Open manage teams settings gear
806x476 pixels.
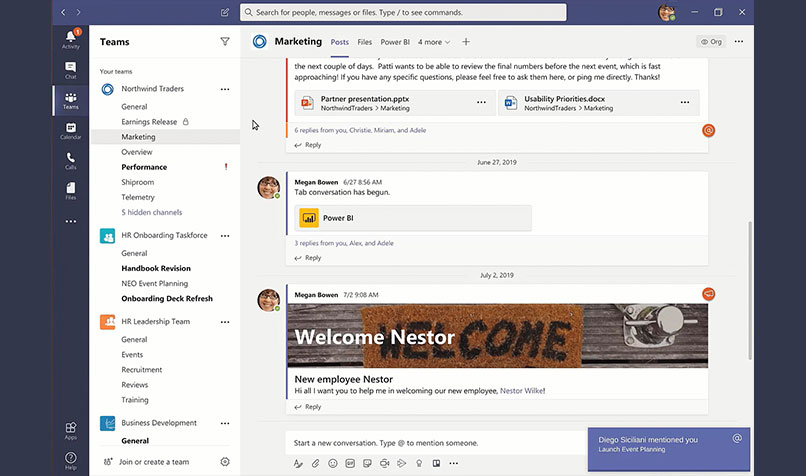(225, 462)
